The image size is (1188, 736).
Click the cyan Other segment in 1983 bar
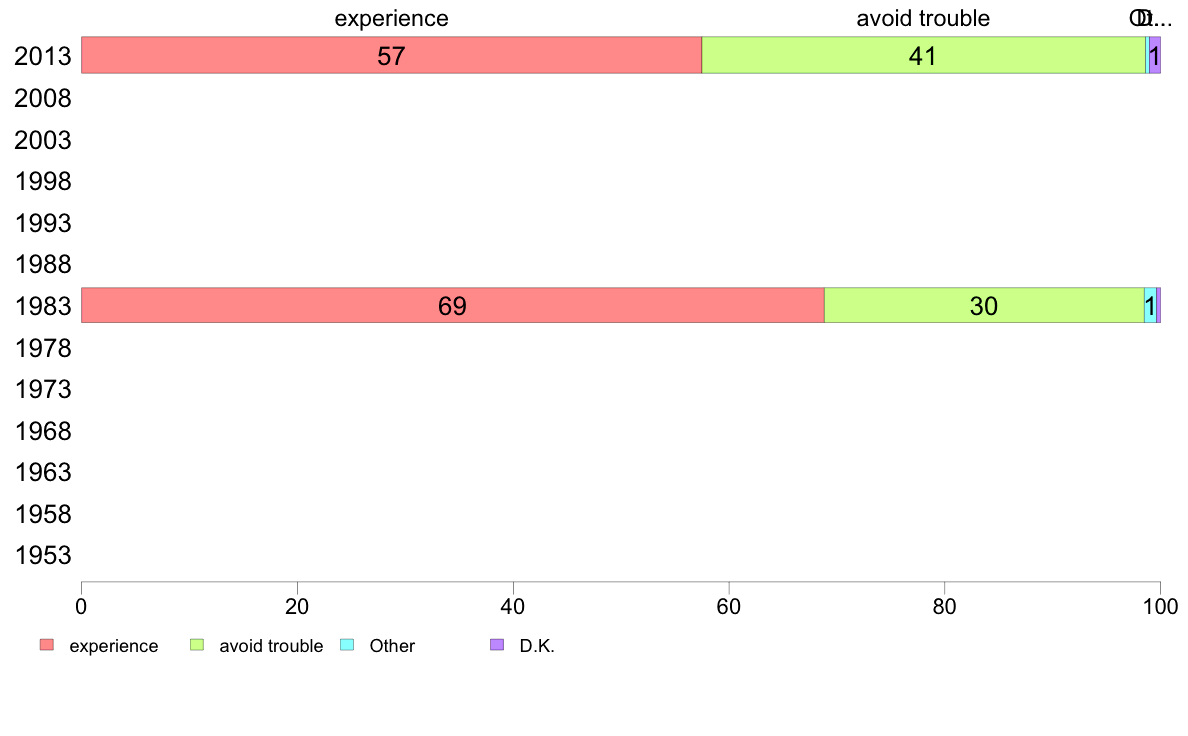(x=1150, y=305)
